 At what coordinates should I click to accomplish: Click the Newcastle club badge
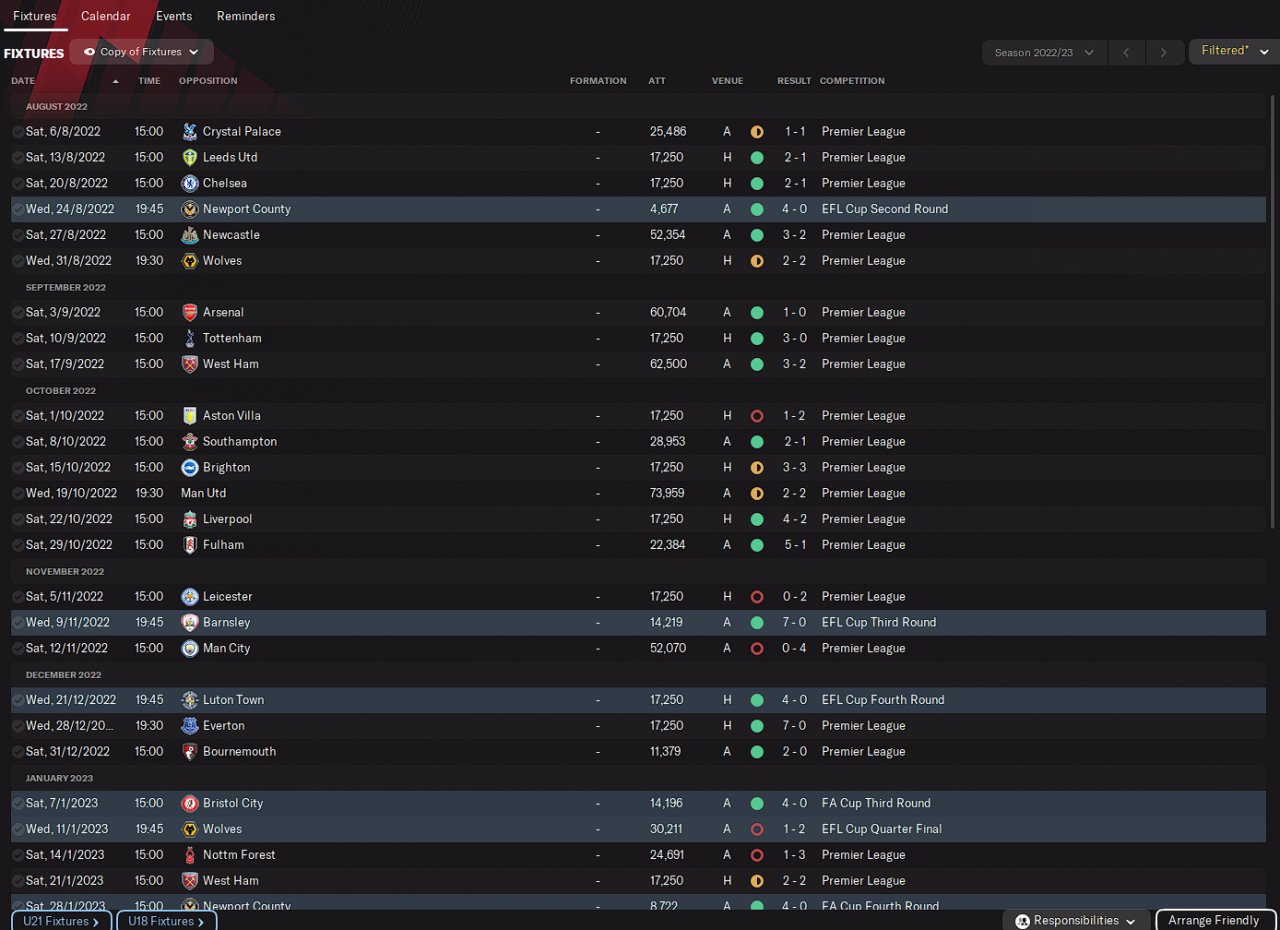pyautogui.click(x=190, y=235)
